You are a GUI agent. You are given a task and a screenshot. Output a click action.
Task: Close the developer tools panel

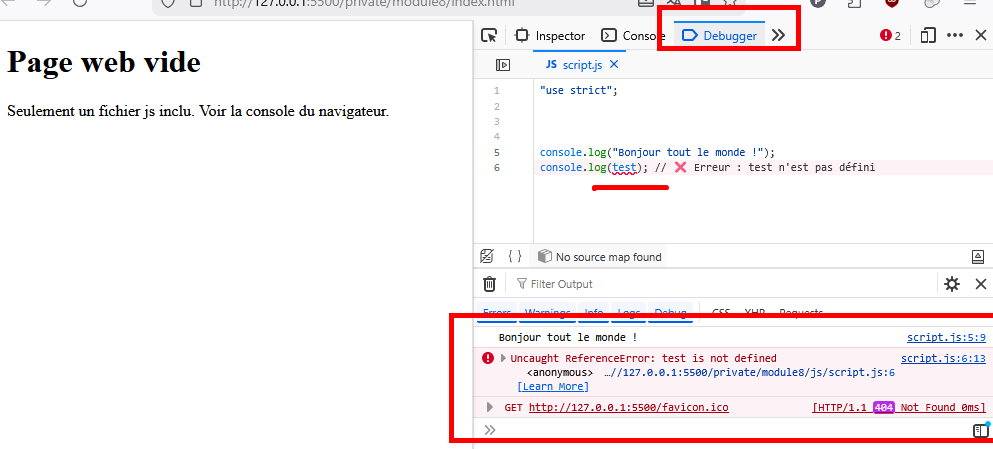click(980, 35)
